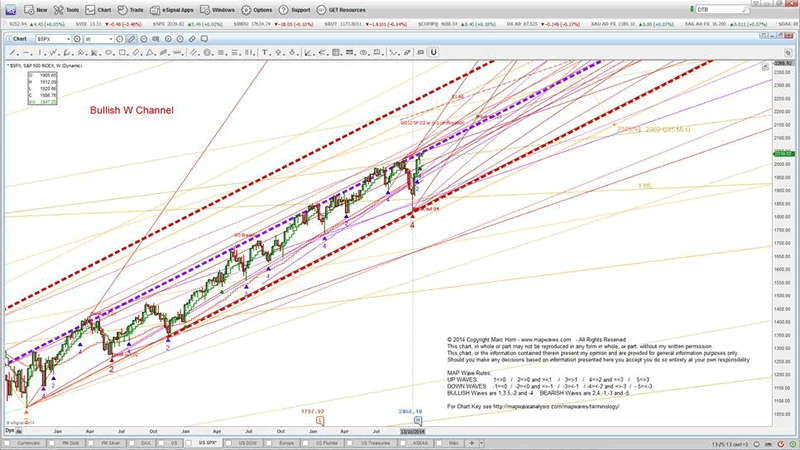800x450 pixels.
Task: Click the 13/10/2014 date marker on axis
Action: [412, 431]
